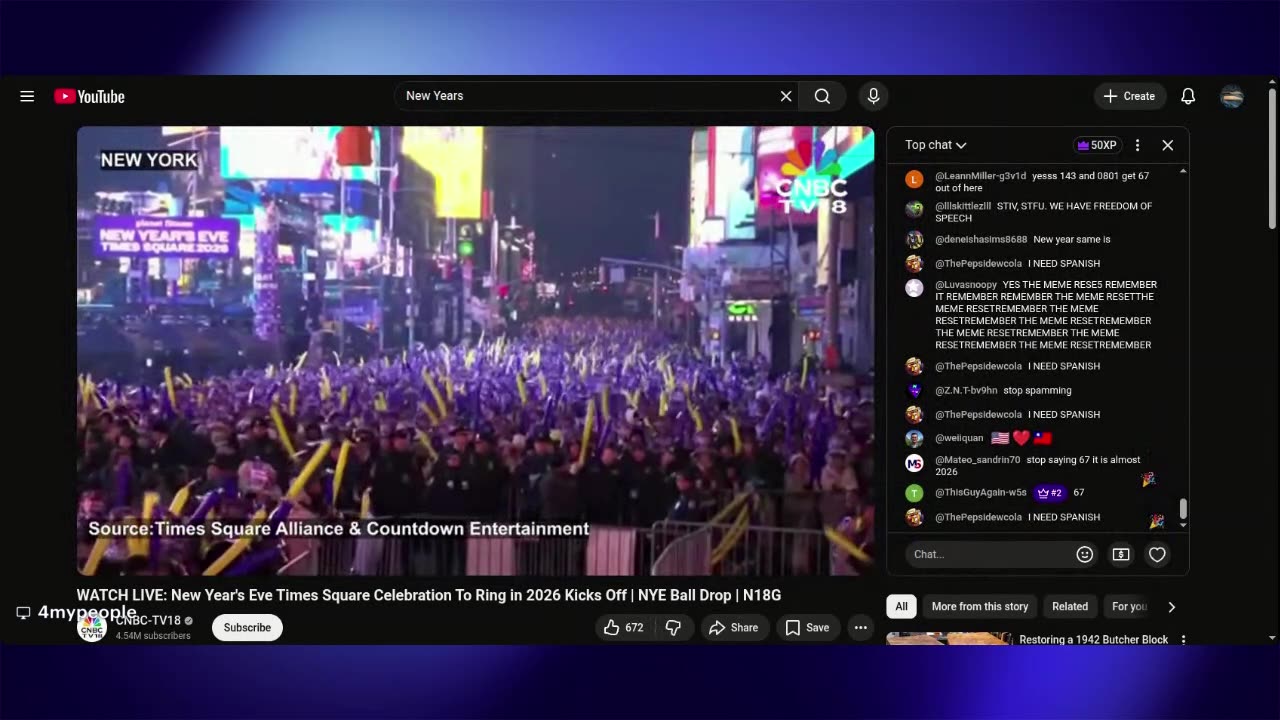Screen dimensions: 1280x720
Task: Open the emoji picker in chat
Action: pos(1084,554)
